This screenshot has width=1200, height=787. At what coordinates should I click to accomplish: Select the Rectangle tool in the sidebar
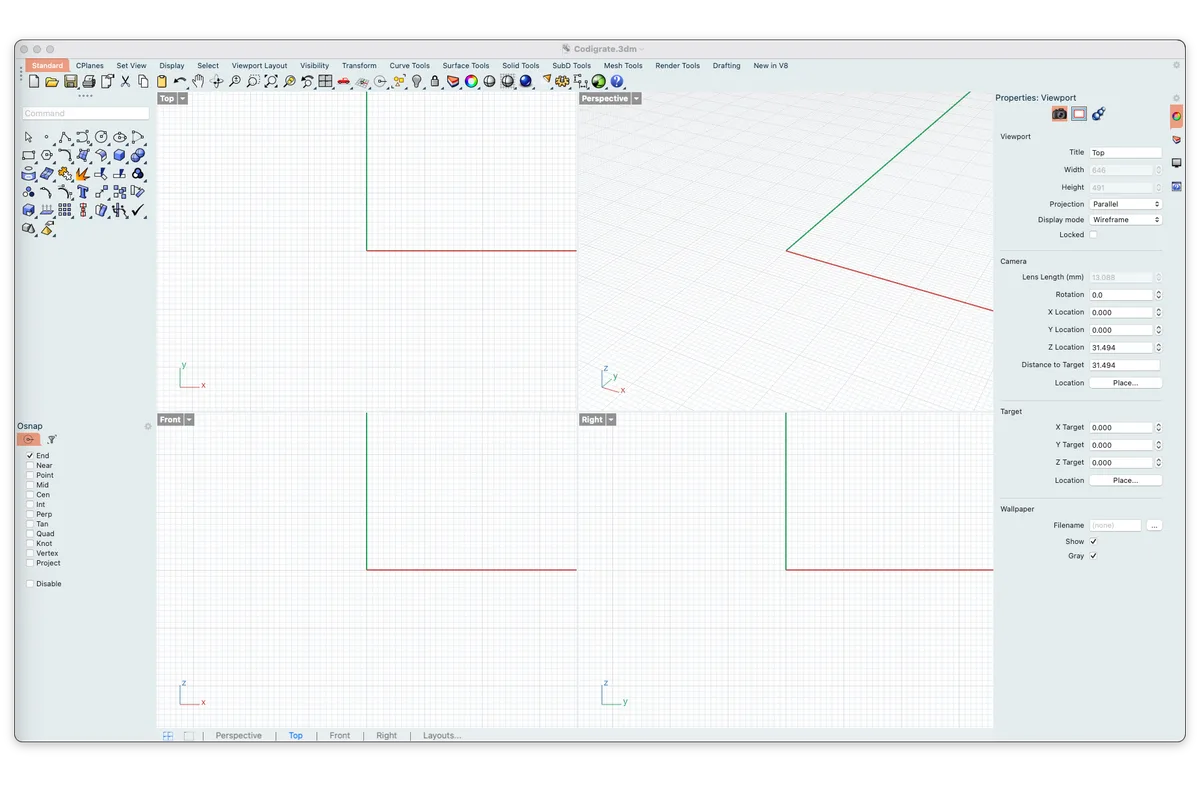28,156
